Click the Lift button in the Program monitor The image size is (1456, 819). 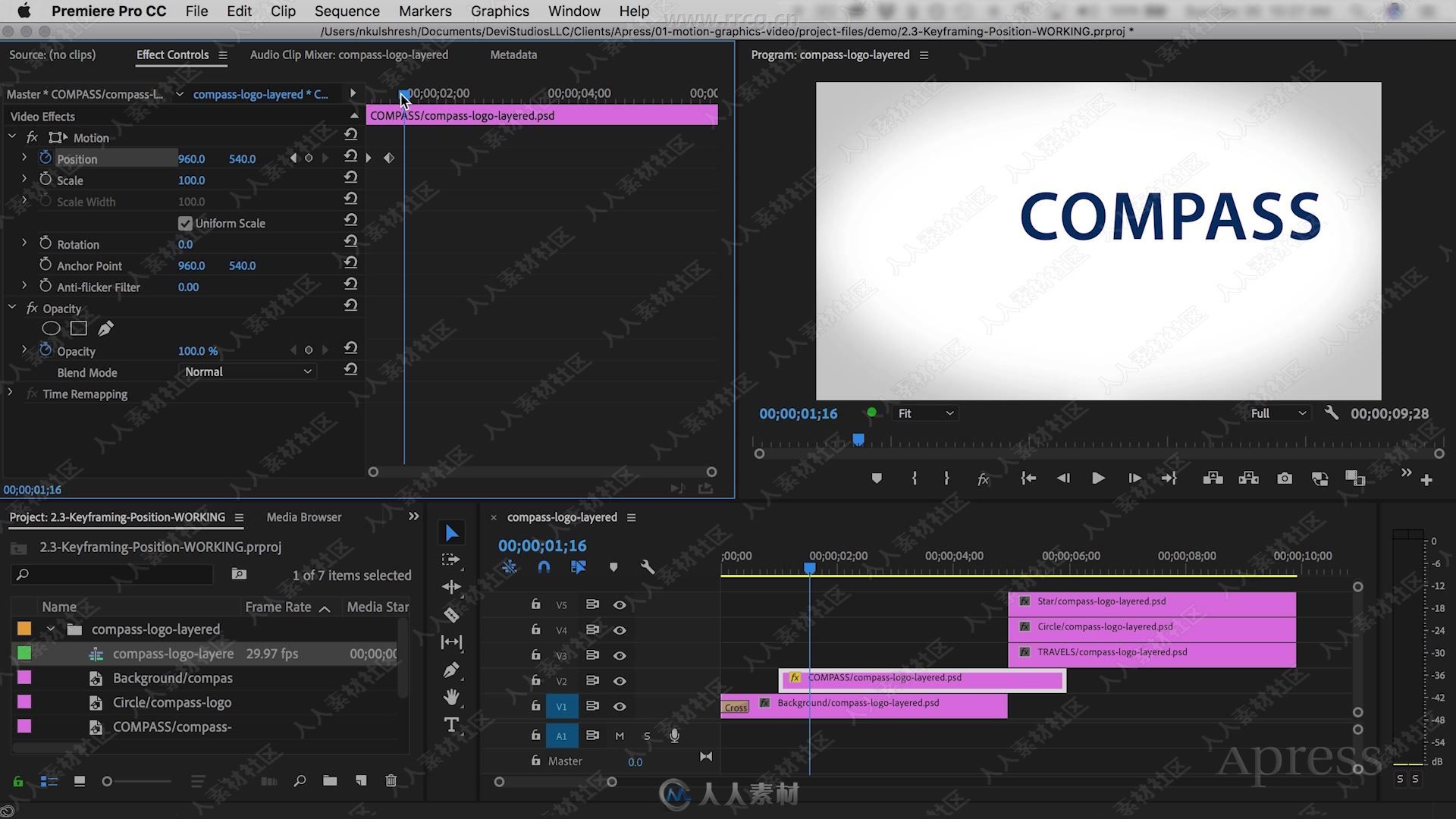click(x=1213, y=479)
